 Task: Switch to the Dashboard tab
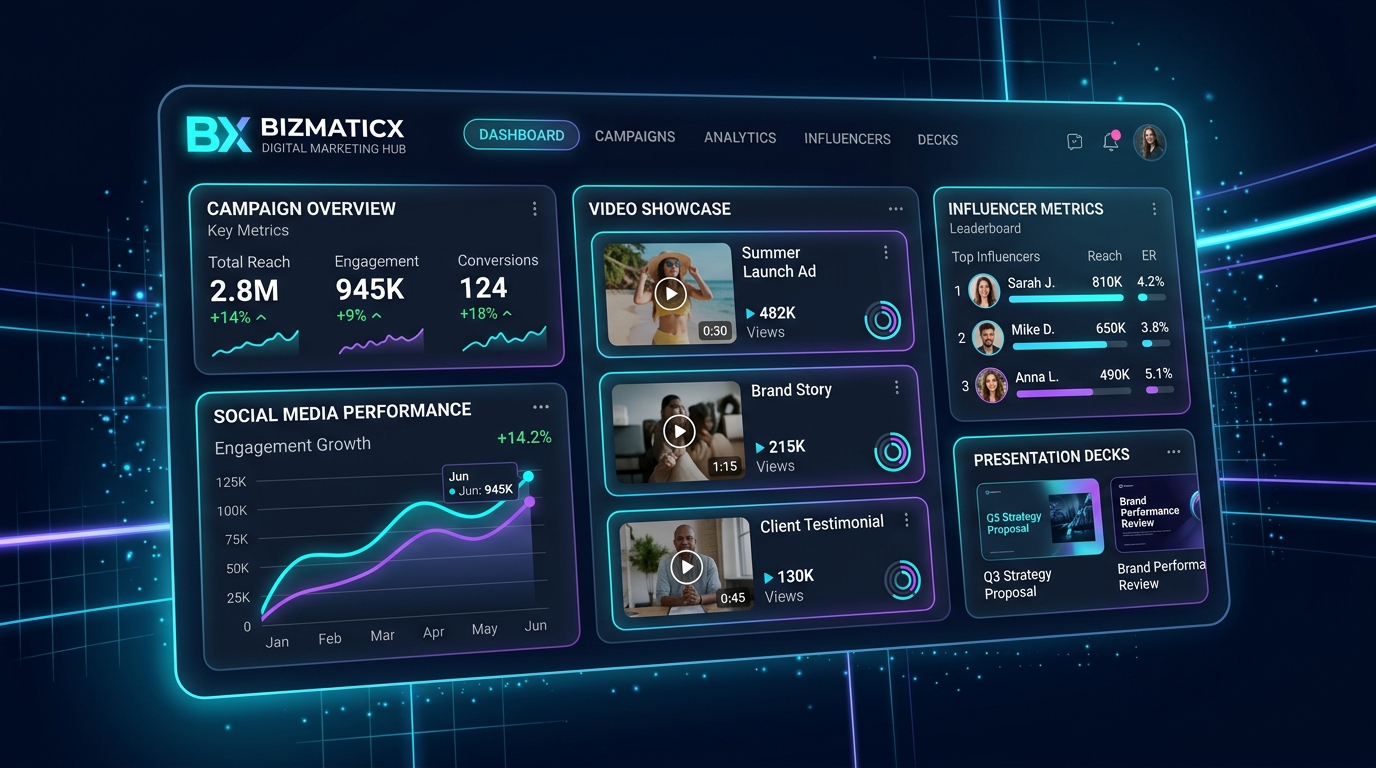pyautogui.click(x=521, y=135)
